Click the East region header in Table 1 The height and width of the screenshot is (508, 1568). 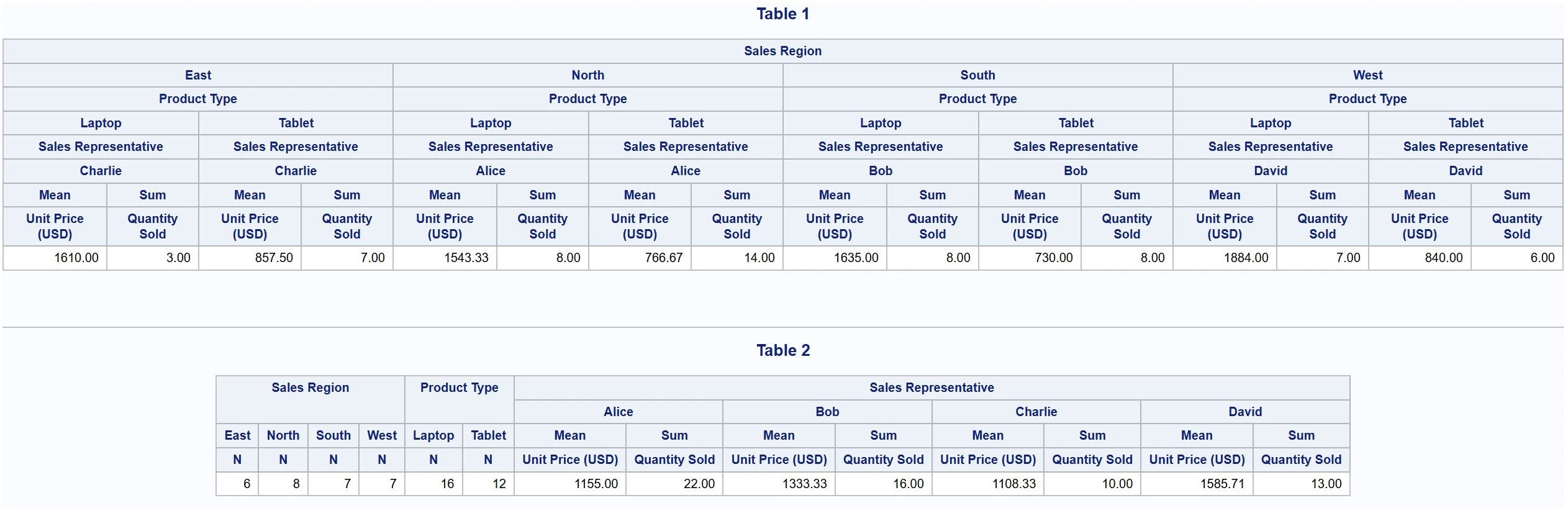pyautogui.click(x=198, y=75)
